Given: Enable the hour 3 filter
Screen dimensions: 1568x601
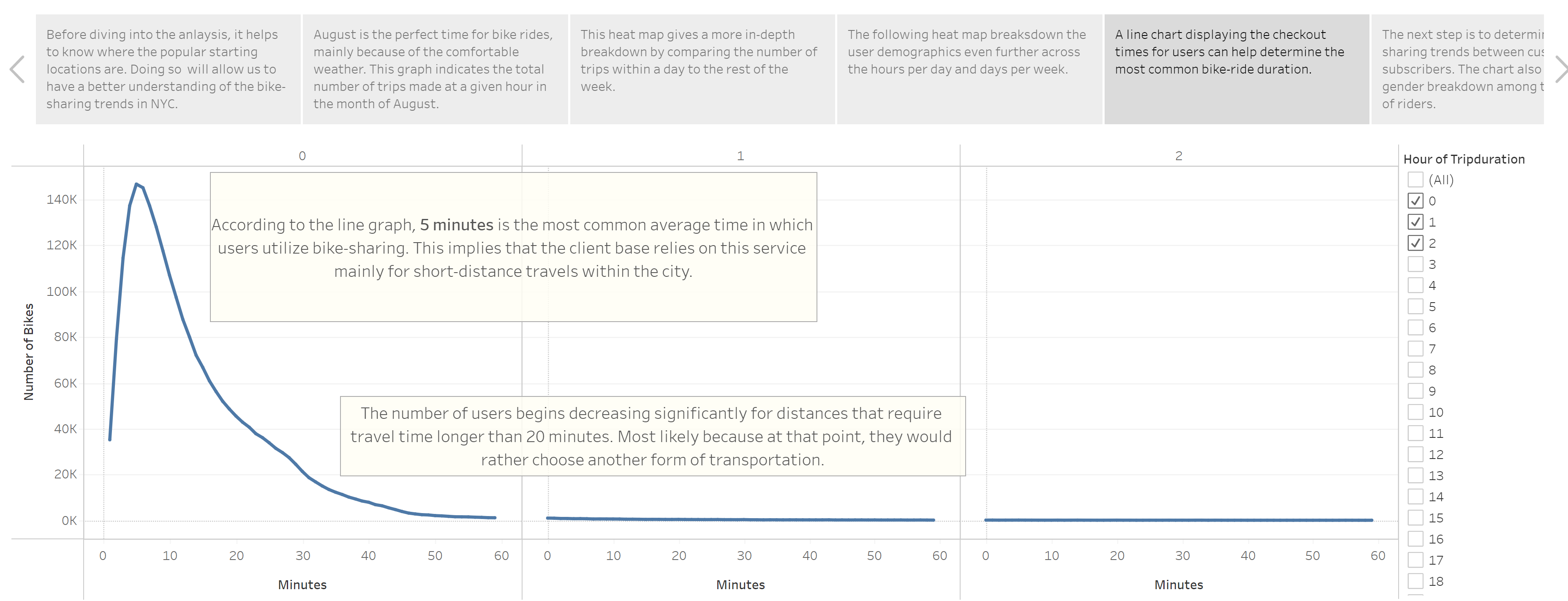Looking at the screenshot, I should (1416, 264).
